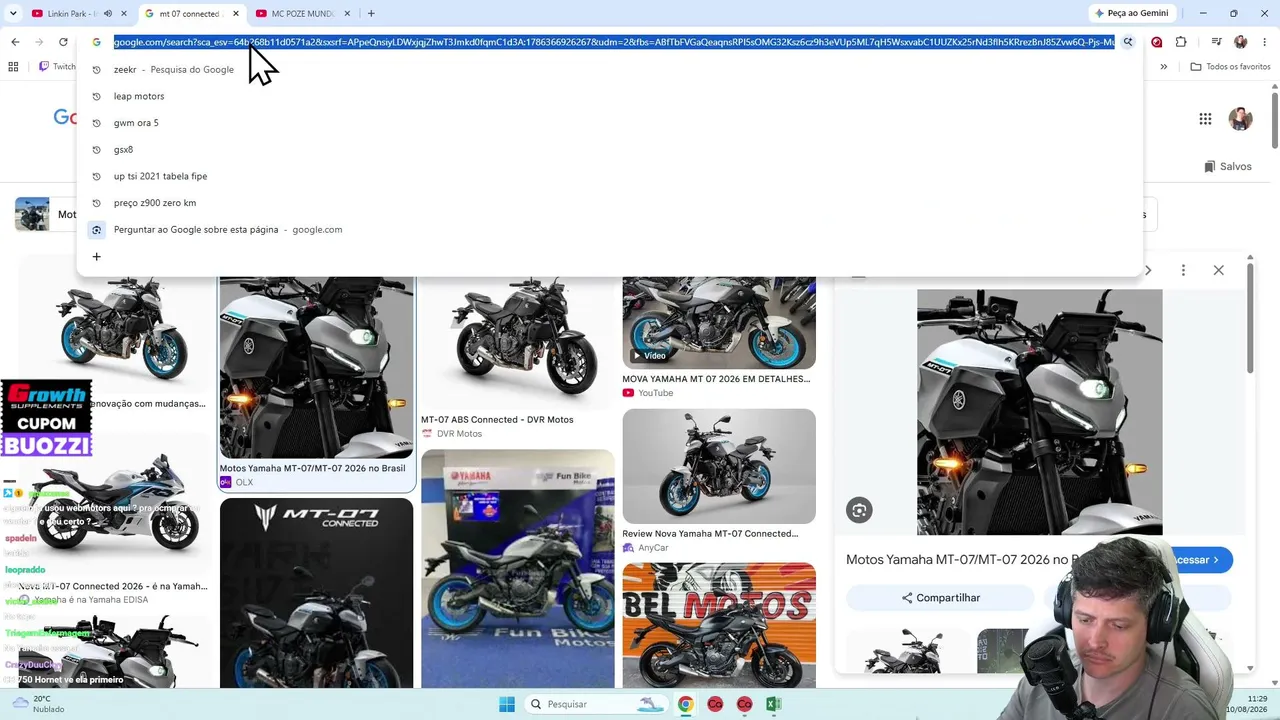
Task: Open the Chrome profile avatar in toolbar
Action: click(1240, 42)
